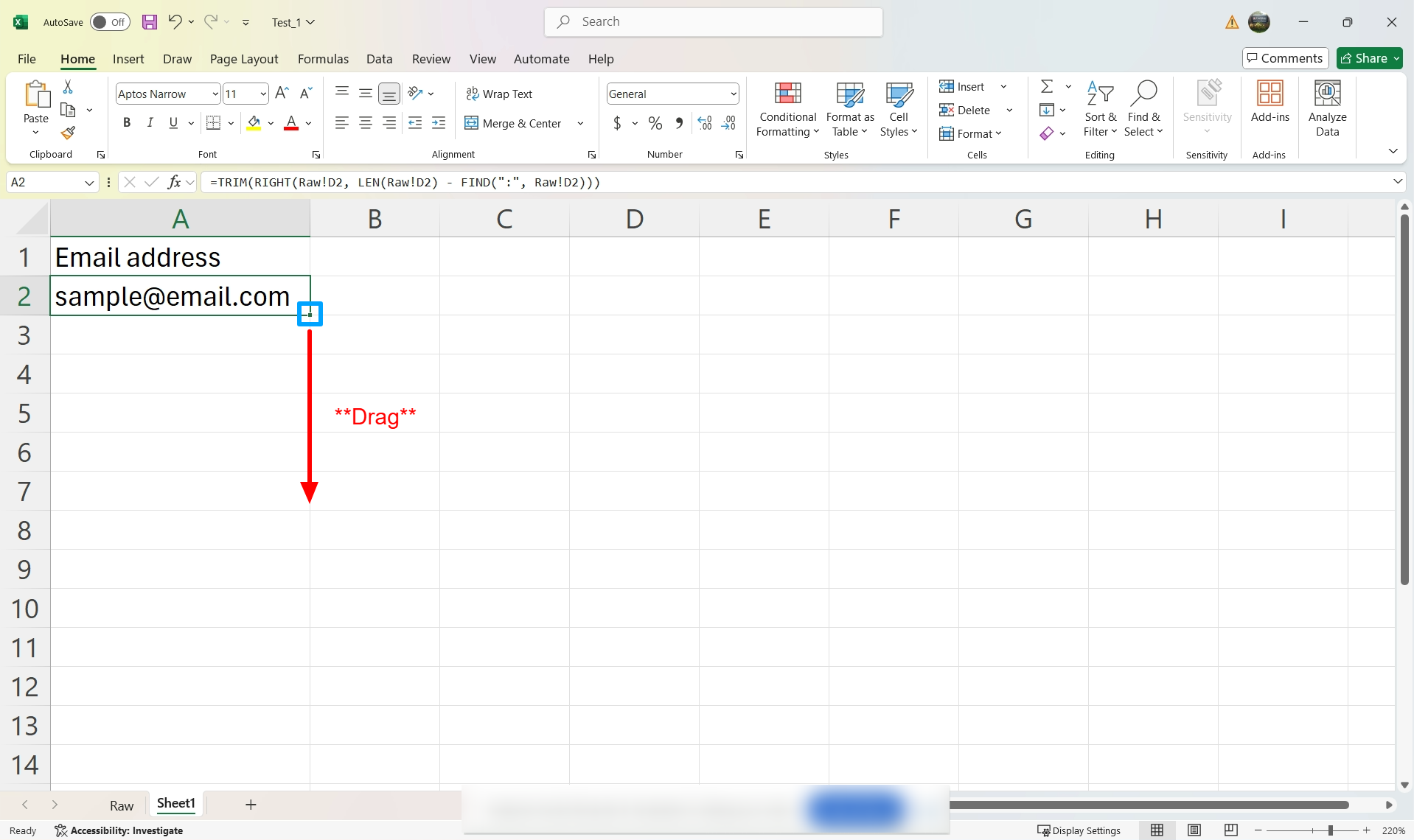Screen dimensions: 1414x840
Task: Click the zoom slider handle
Action: (x=1331, y=830)
